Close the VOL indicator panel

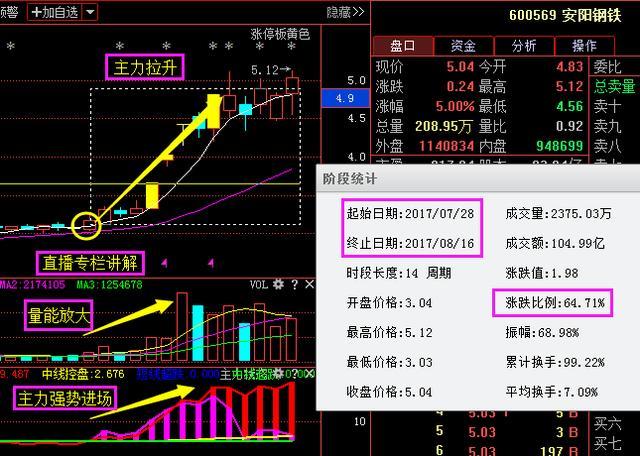pos(310,284)
